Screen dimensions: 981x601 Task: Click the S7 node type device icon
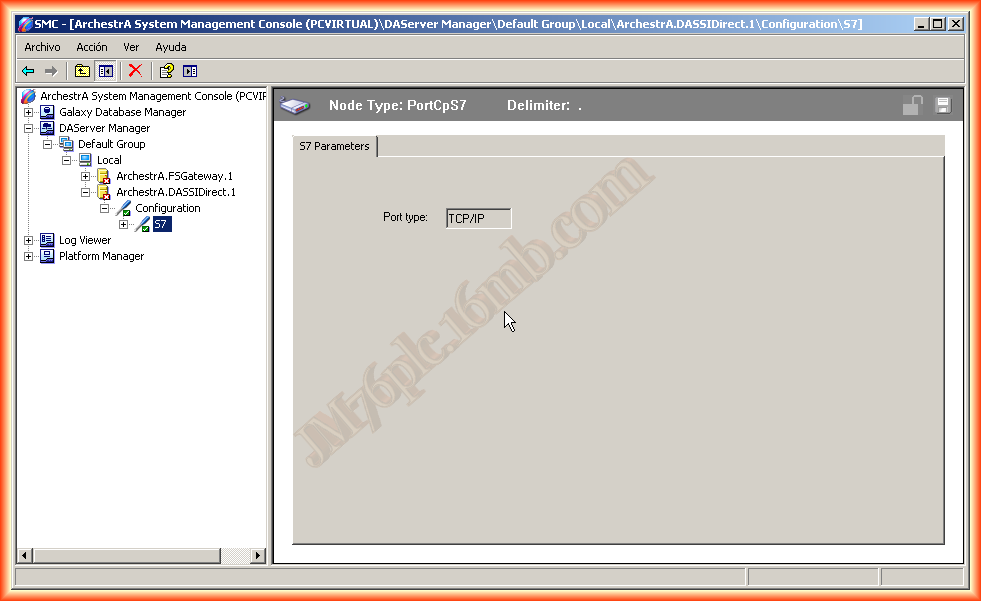(295, 106)
